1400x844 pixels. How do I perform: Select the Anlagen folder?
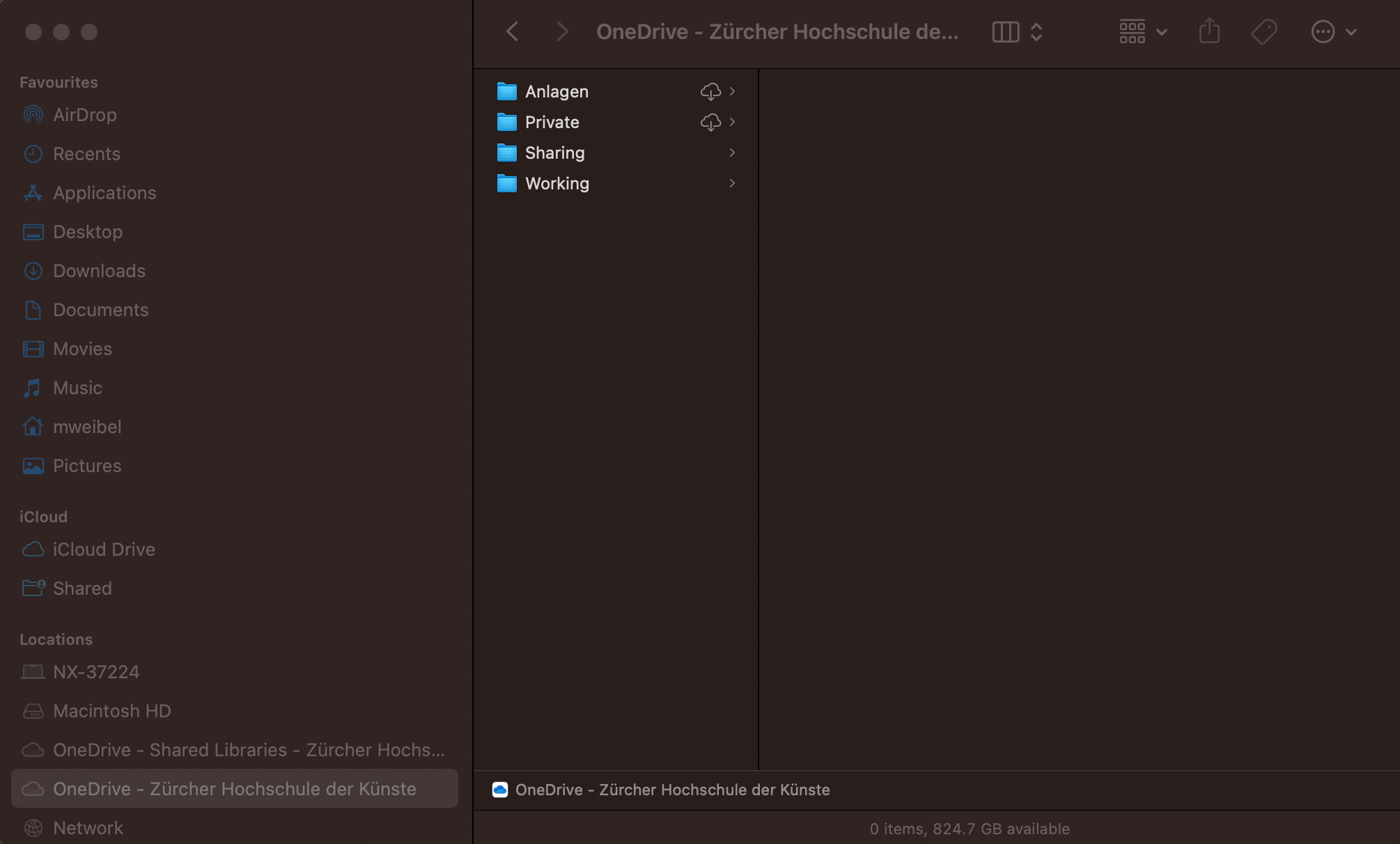pos(557,91)
